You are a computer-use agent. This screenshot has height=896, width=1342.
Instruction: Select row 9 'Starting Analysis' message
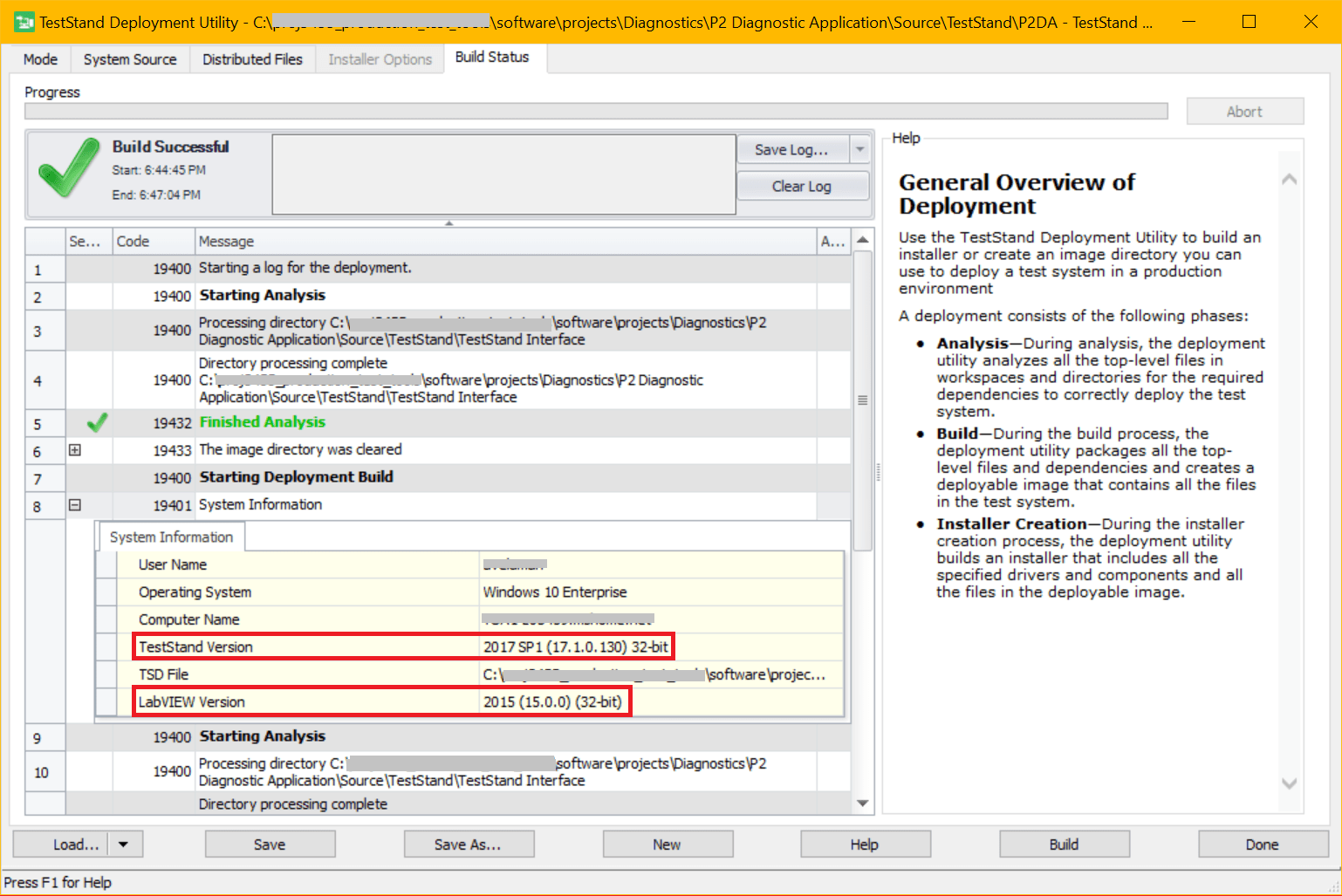tap(263, 736)
